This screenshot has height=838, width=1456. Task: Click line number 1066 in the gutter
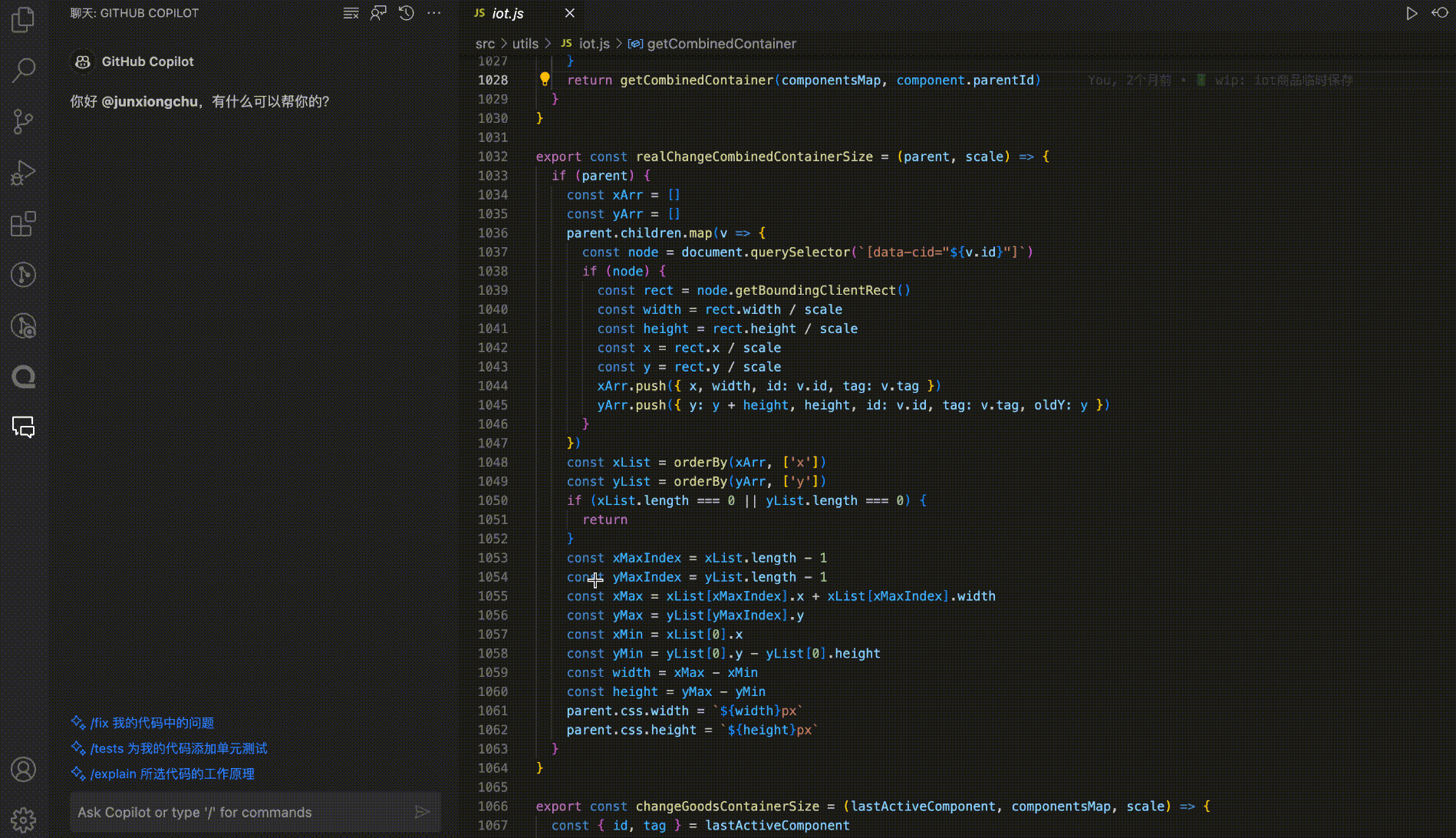(492, 806)
